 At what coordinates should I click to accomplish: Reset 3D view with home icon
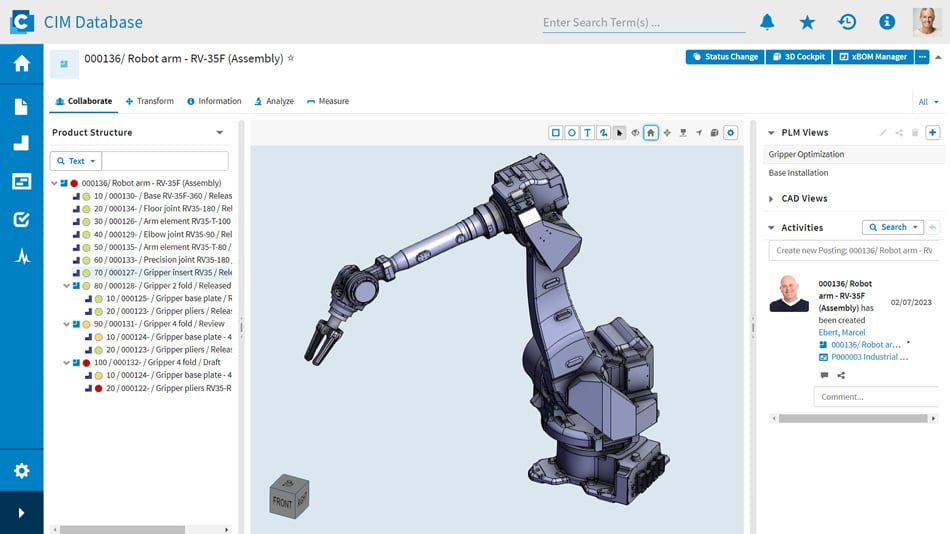651,132
